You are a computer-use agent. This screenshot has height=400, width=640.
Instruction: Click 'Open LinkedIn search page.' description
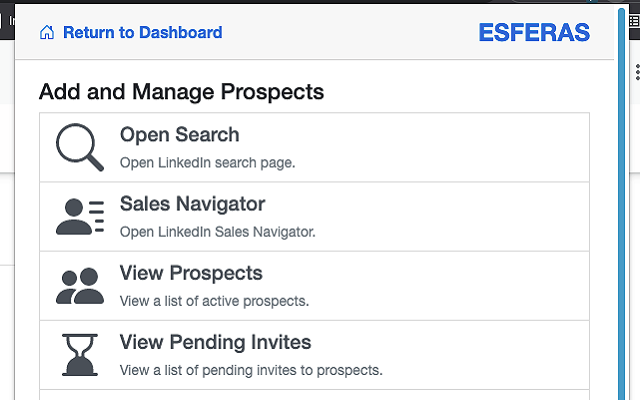[207, 163]
